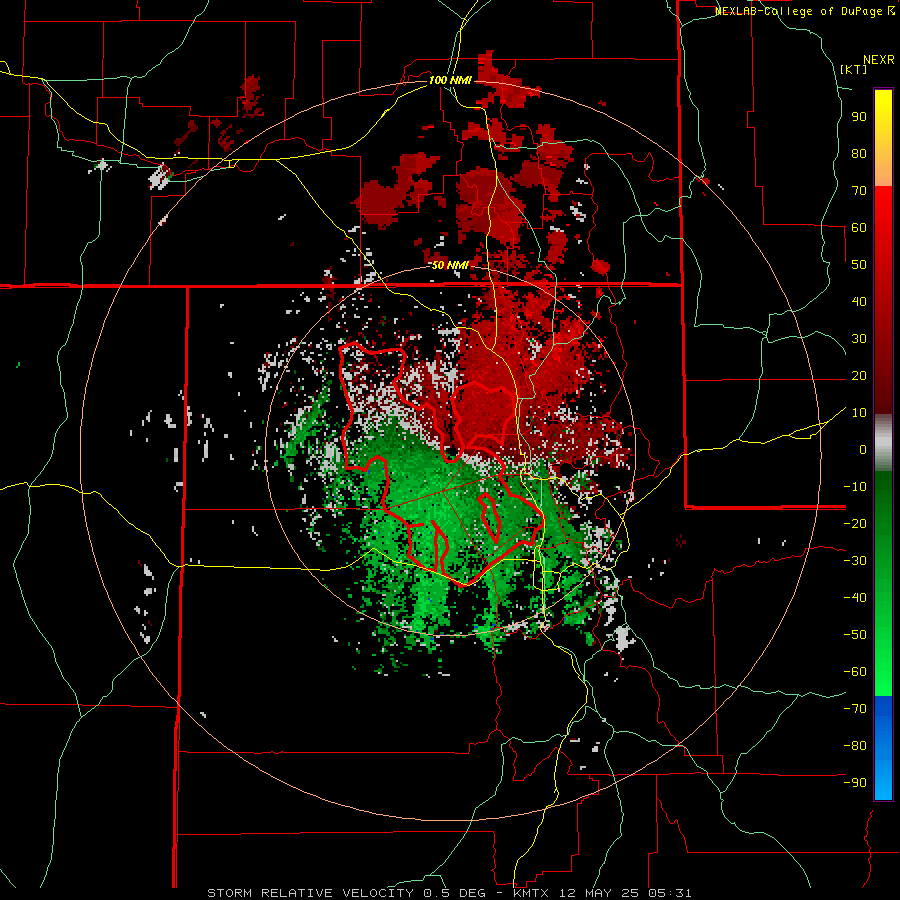Viewport: 900px width, 900px height.
Task: Click the 0 value on the velocity scale
Action: [863, 450]
